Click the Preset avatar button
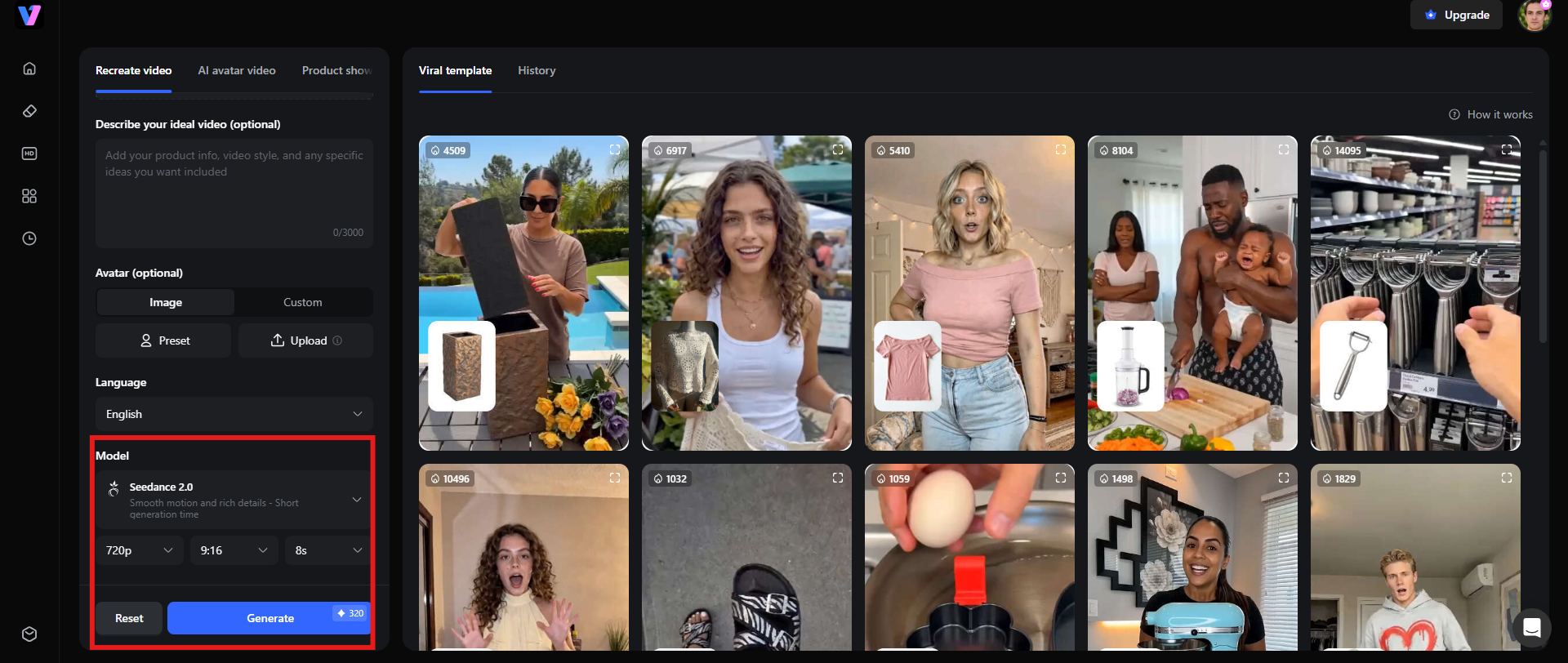 pos(163,340)
